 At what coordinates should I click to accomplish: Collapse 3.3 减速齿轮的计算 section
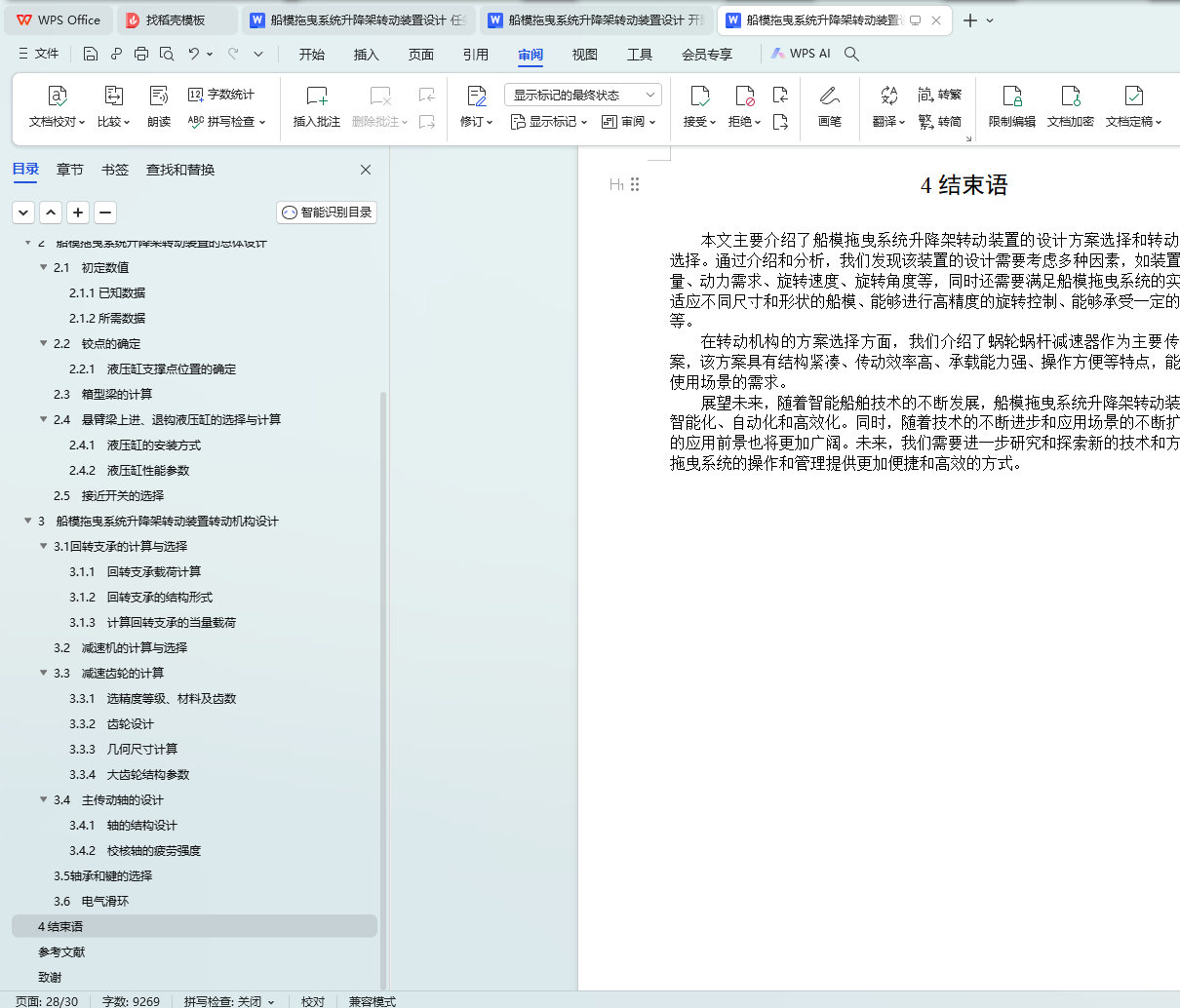44,673
